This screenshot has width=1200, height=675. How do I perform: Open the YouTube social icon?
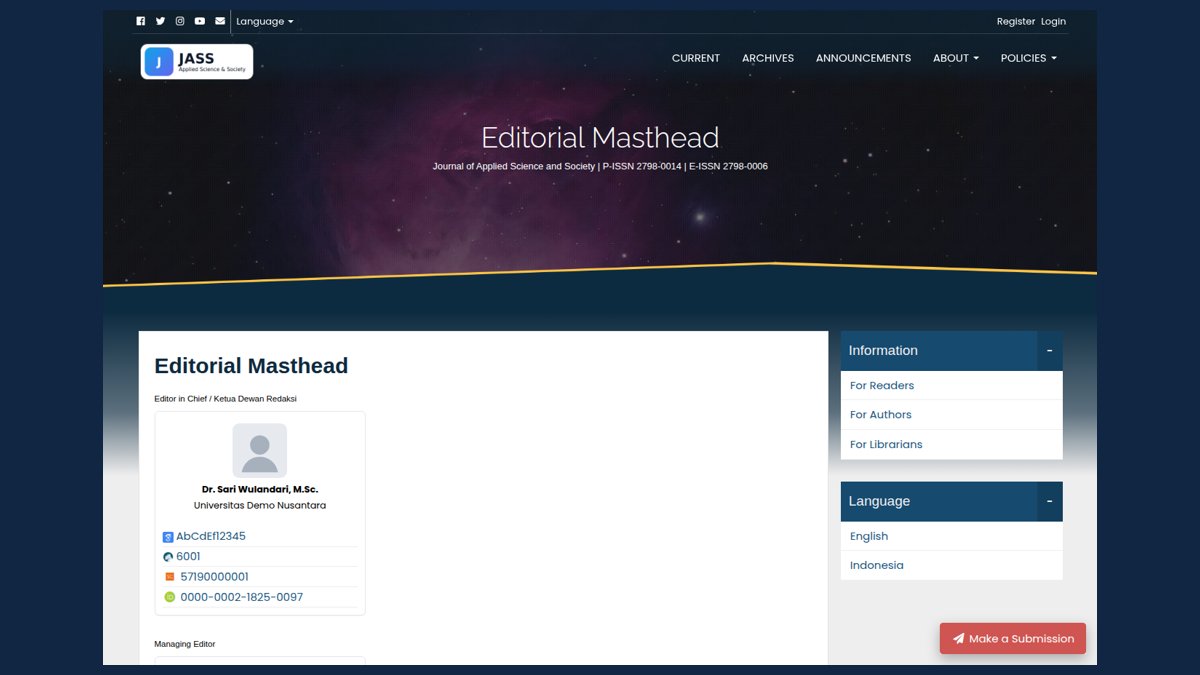[200, 21]
